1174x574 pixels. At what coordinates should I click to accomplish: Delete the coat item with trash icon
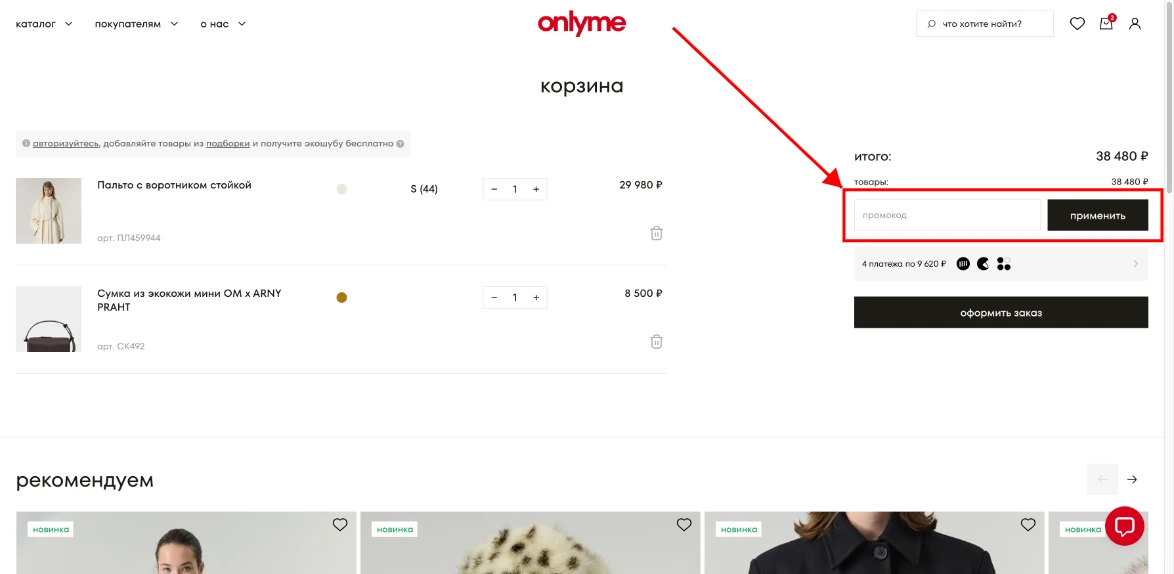657,233
